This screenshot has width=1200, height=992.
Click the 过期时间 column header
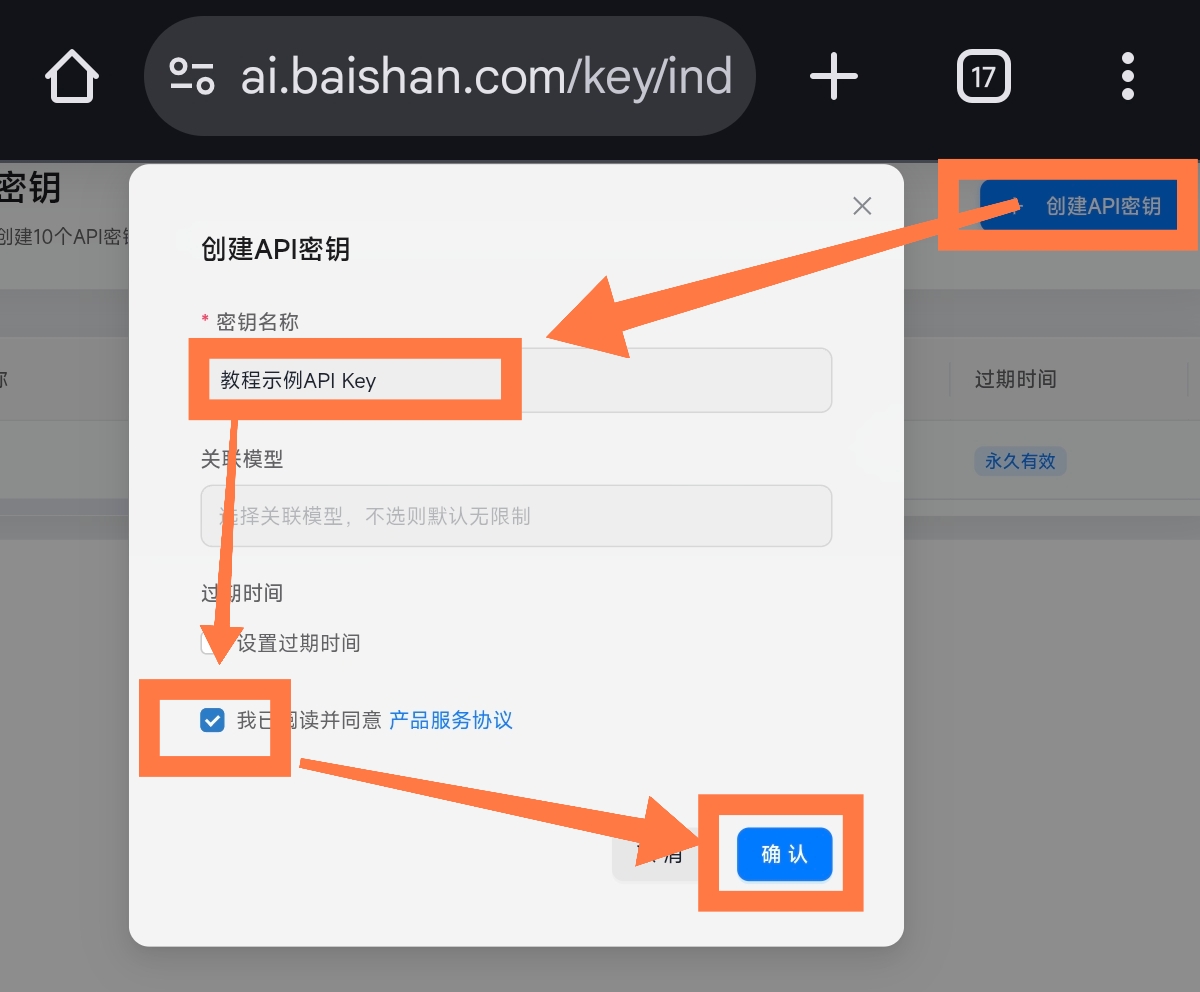click(1015, 379)
